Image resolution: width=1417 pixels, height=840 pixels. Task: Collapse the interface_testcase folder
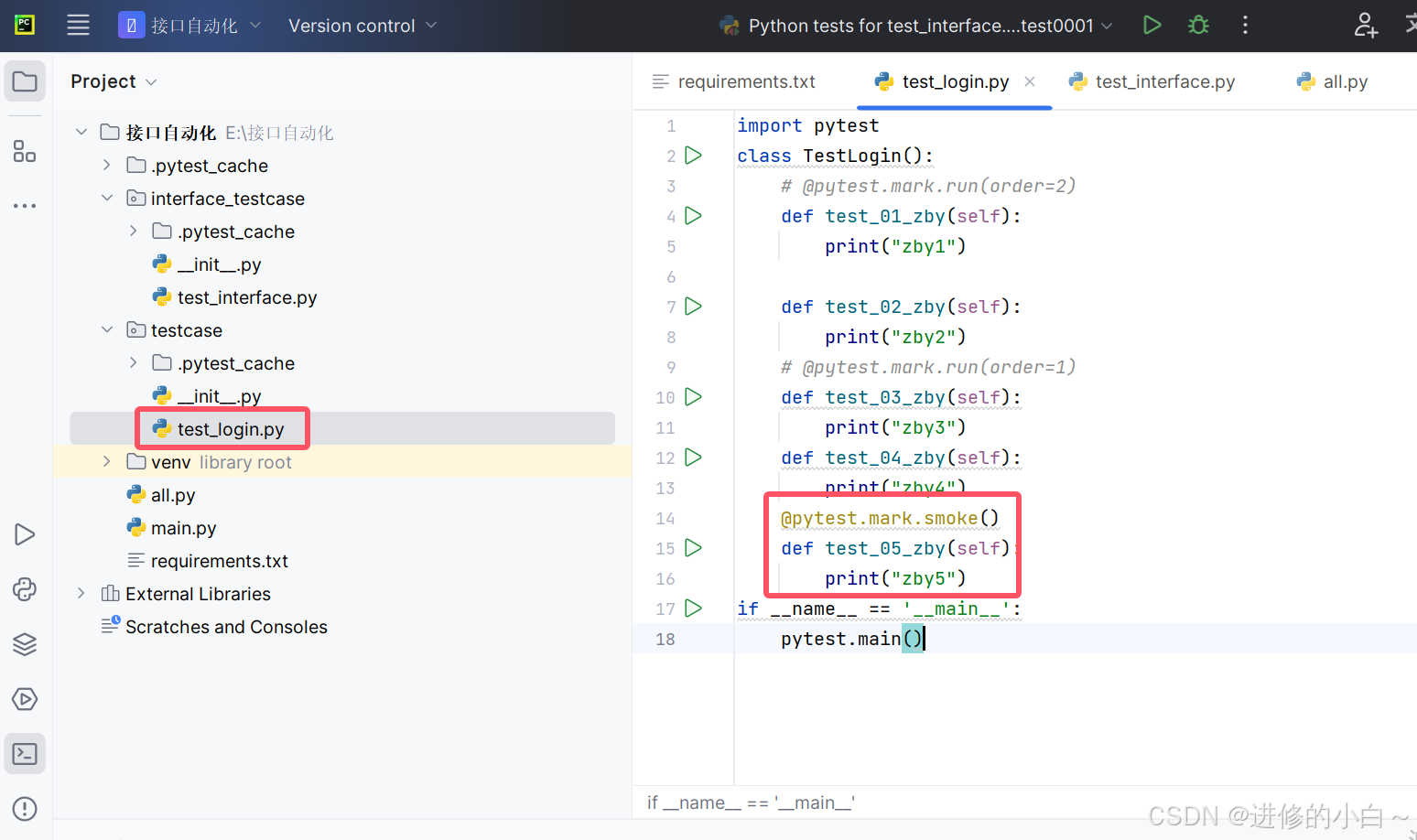click(107, 198)
